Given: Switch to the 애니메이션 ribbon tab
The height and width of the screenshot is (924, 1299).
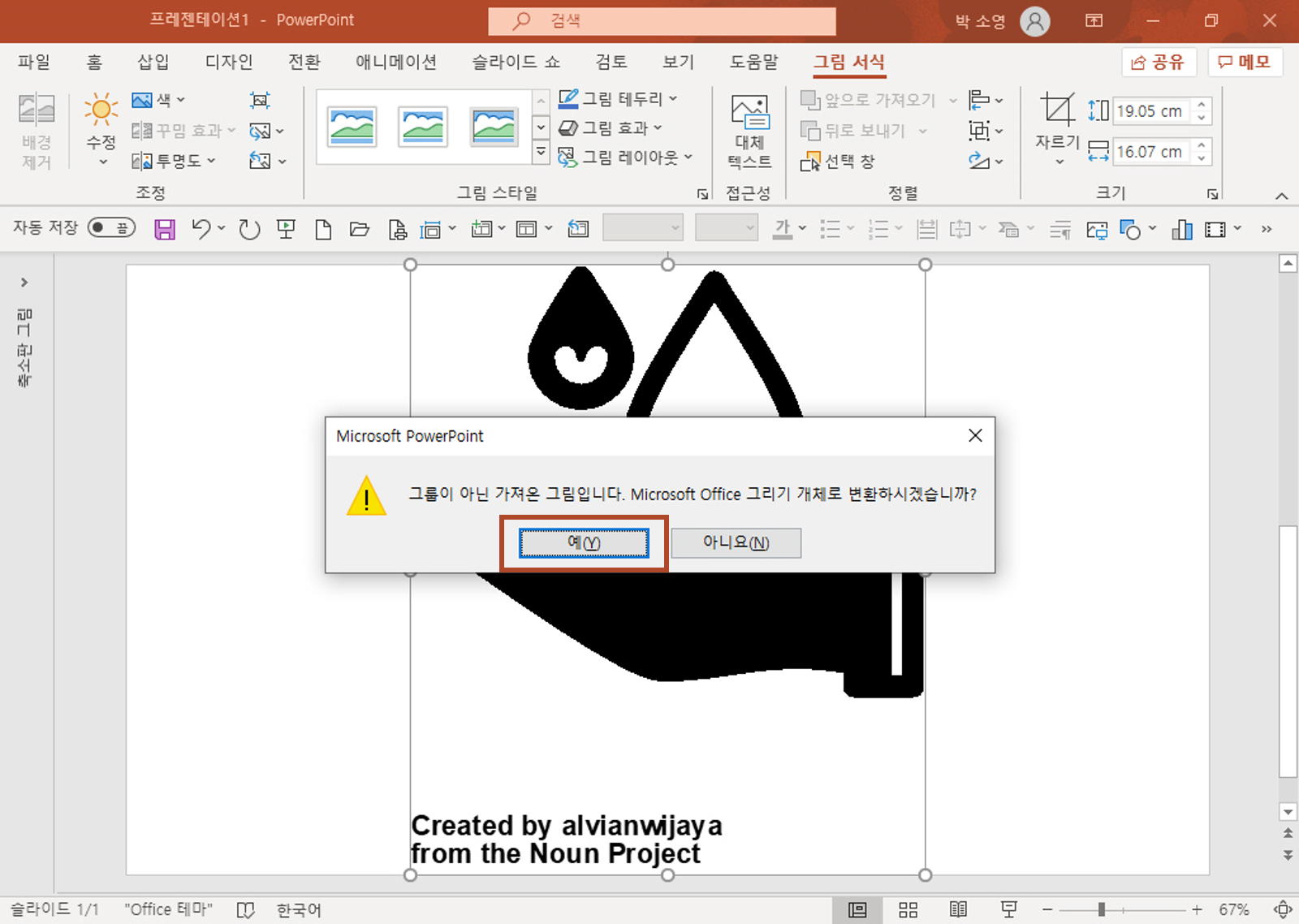Looking at the screenshot, I should 396,62.
